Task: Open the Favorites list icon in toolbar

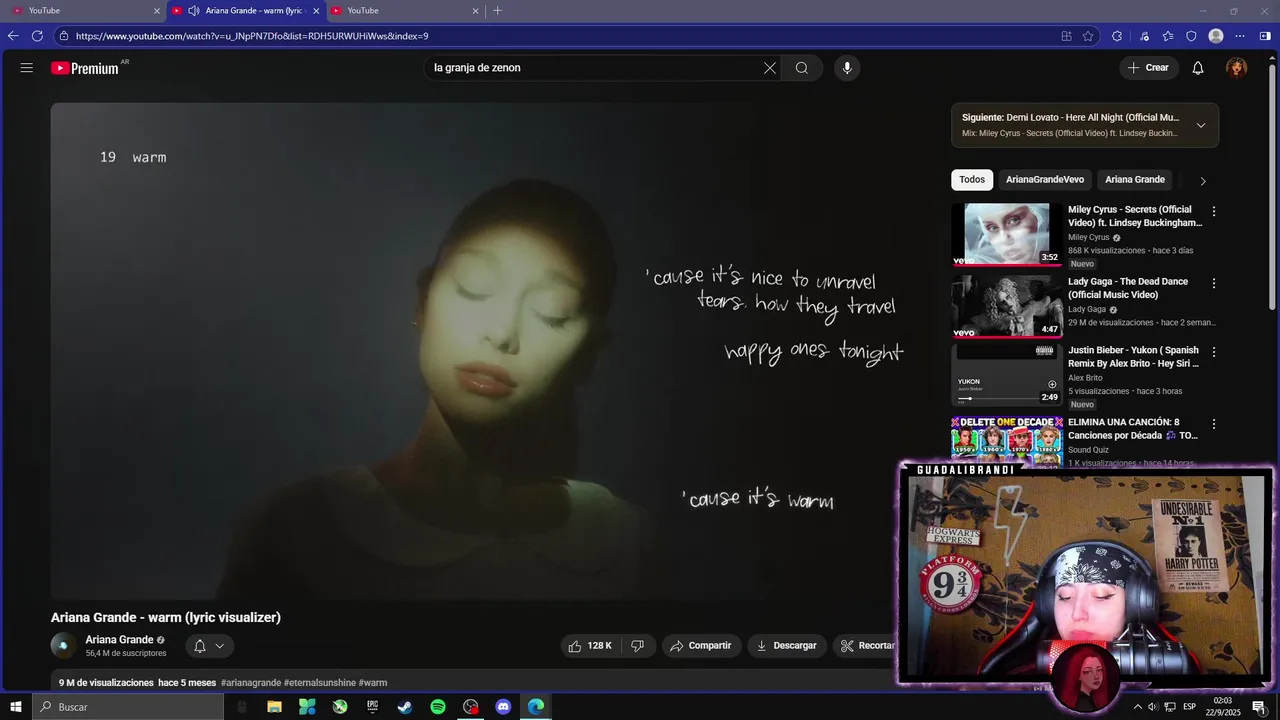Action: (x=1168, y=36)
